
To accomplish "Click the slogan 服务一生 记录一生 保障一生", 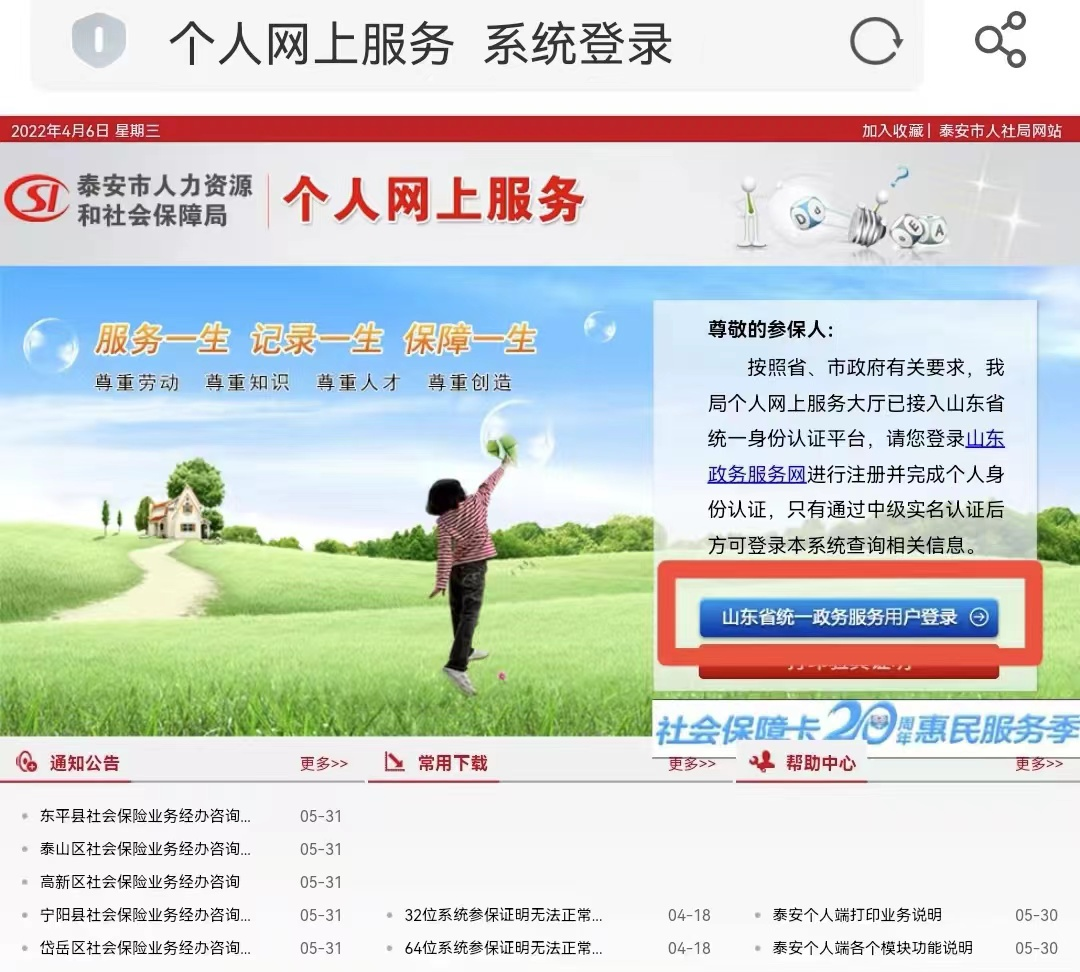I will [x=315, y=340].
